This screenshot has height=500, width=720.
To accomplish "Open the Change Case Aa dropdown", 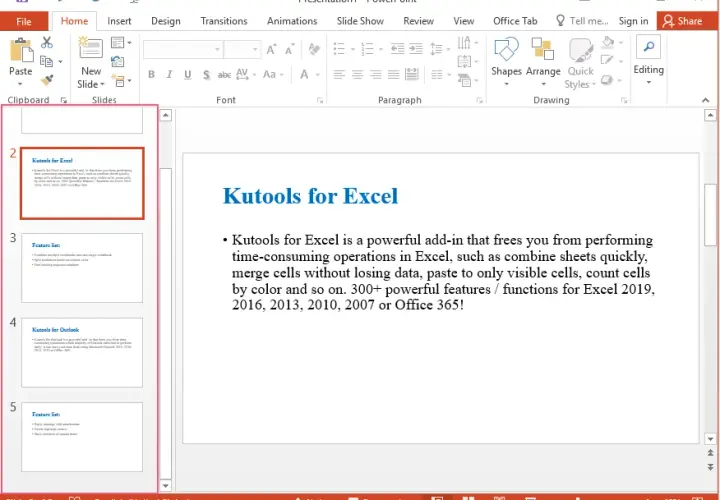I will 273,74.
